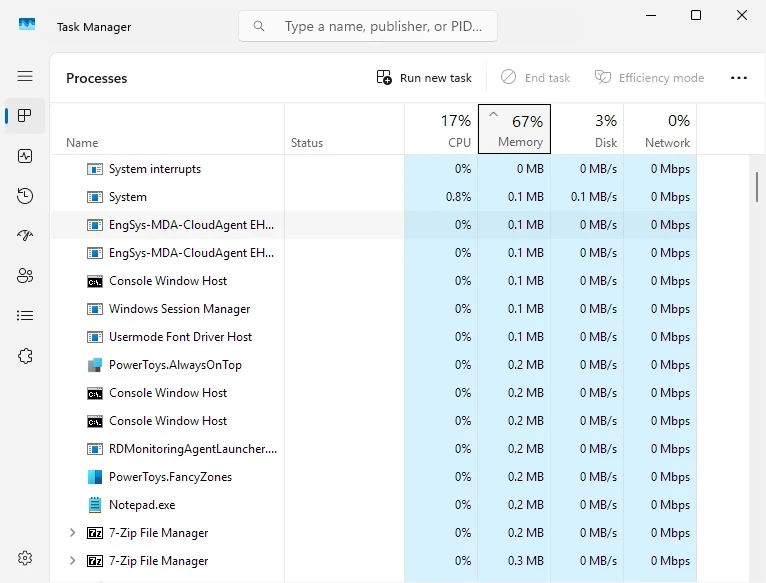Sort by the Memory column header
The width and height of the screenshot is (766, 583).
[514, 129]
